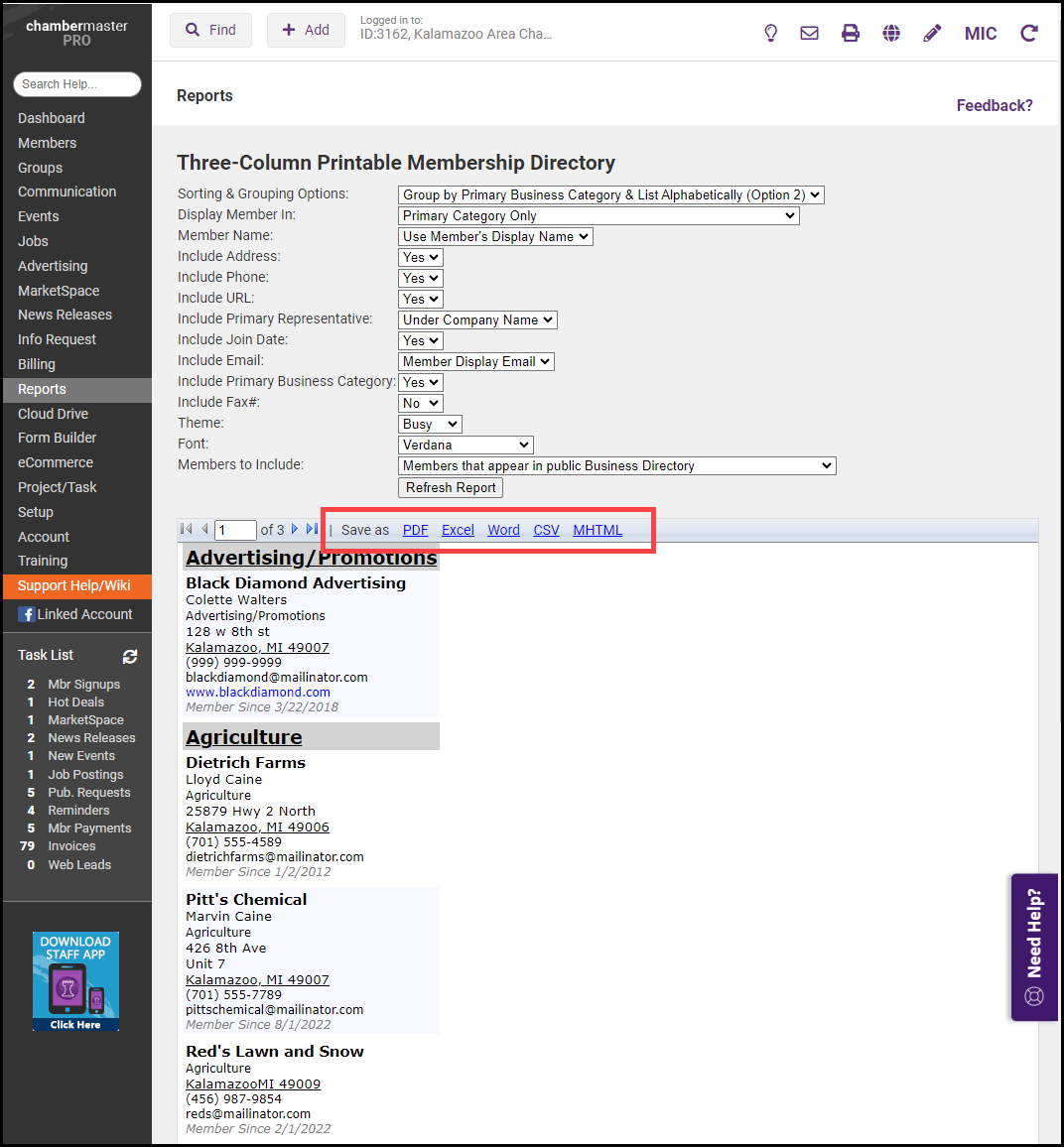Click the printer icon in header
This screenshot has height=1147, width=1064.
point(851,33)
